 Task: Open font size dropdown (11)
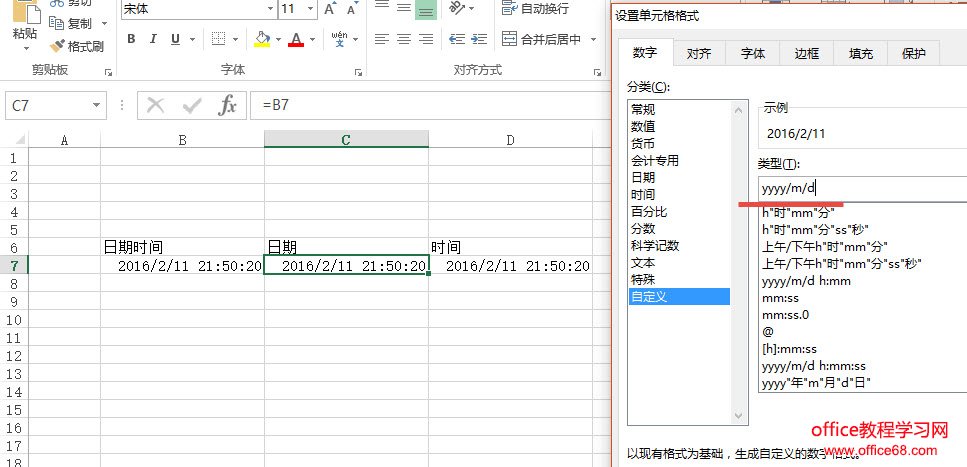(x=311, y=9)
